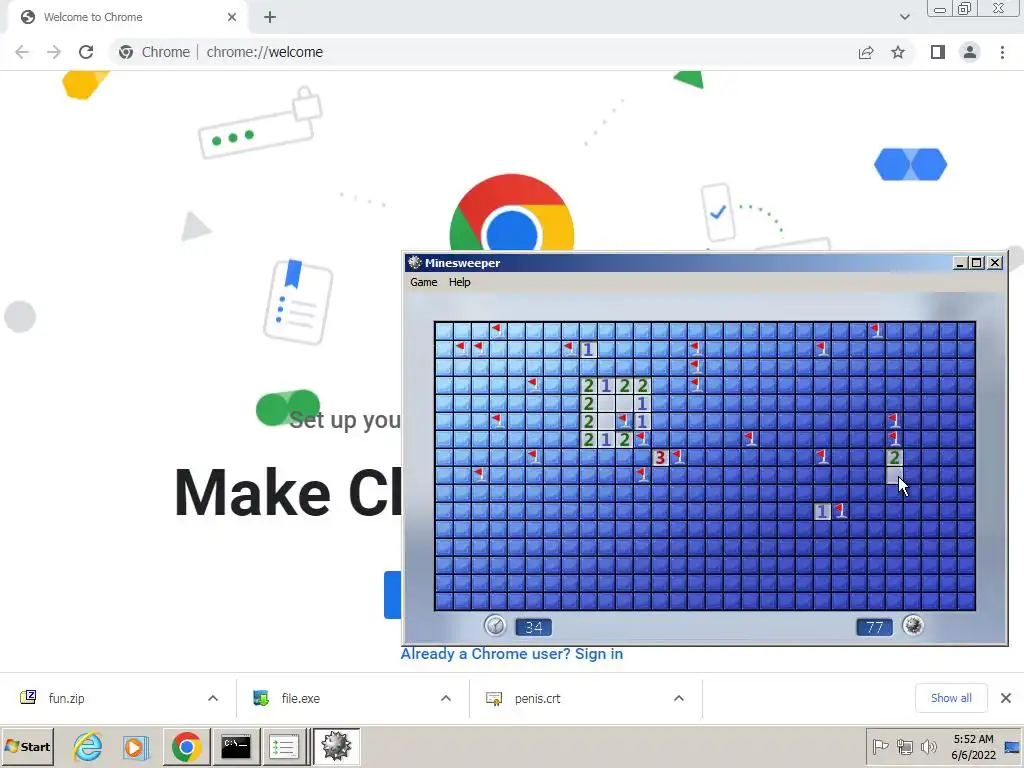Open Chrome profile avatar
This screenshot has height=768, width=1024.
[970, 52]
